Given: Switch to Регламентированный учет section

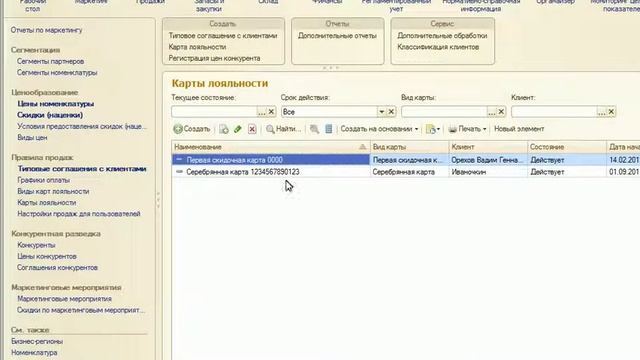Looking at the screenshot, I should tap(396, 5).
